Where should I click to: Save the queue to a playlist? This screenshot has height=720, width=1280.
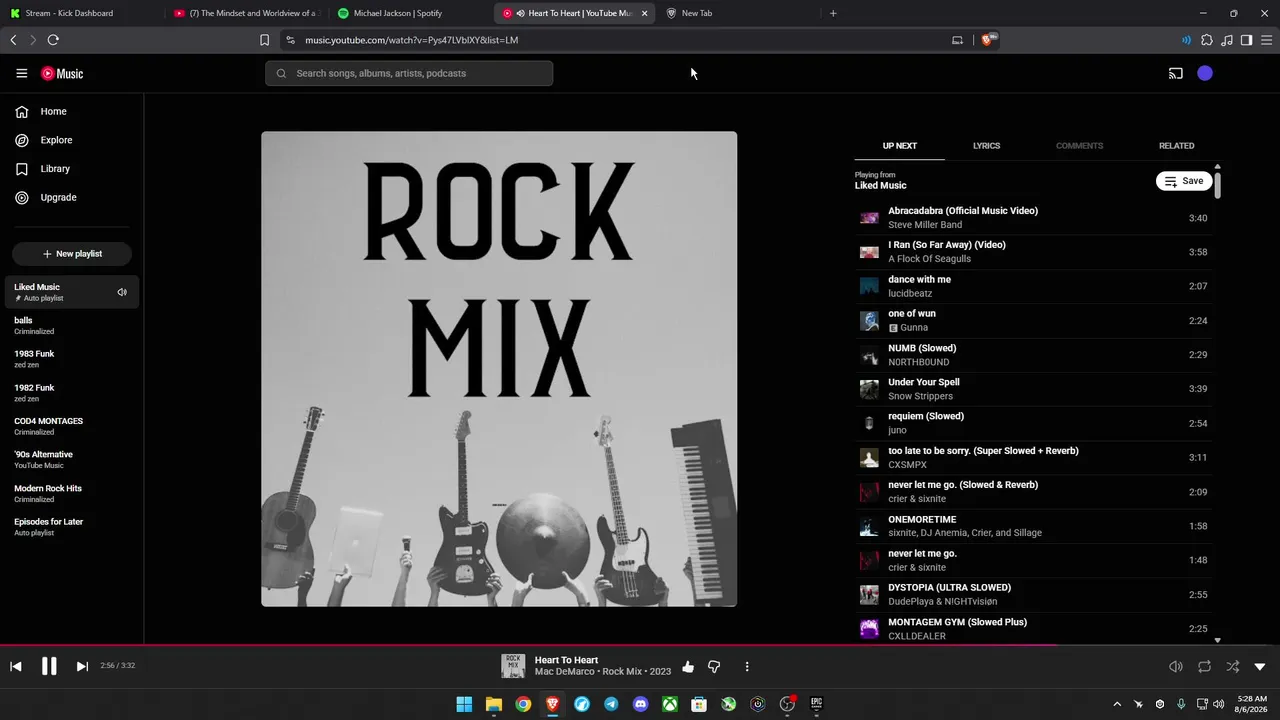1184,181
